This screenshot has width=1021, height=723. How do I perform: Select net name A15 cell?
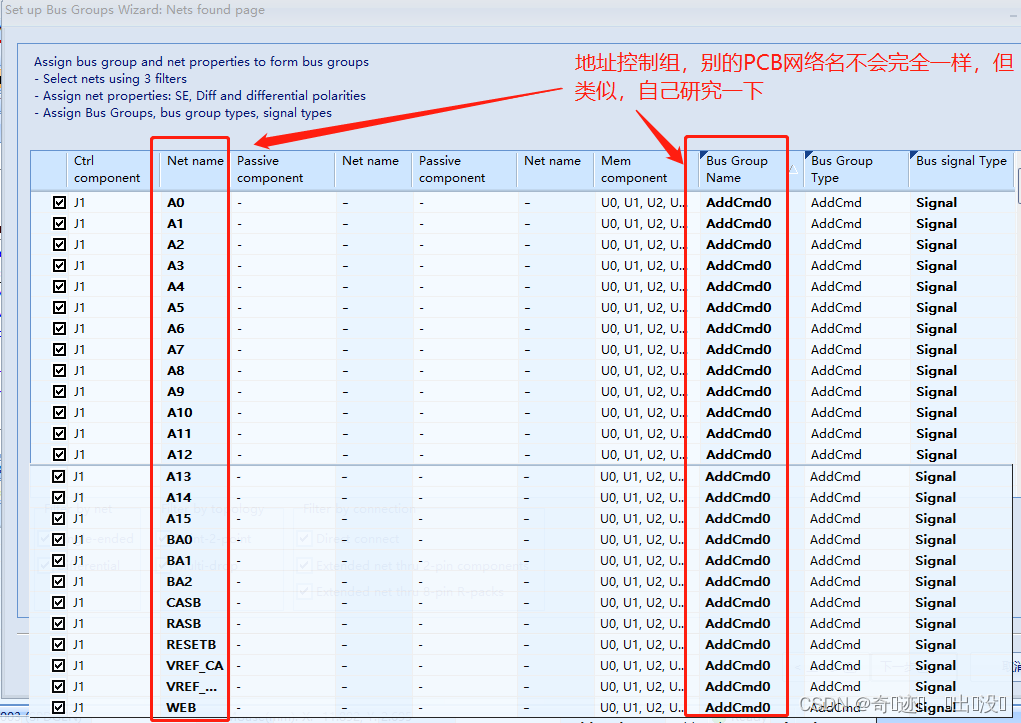tap(178, 518)
